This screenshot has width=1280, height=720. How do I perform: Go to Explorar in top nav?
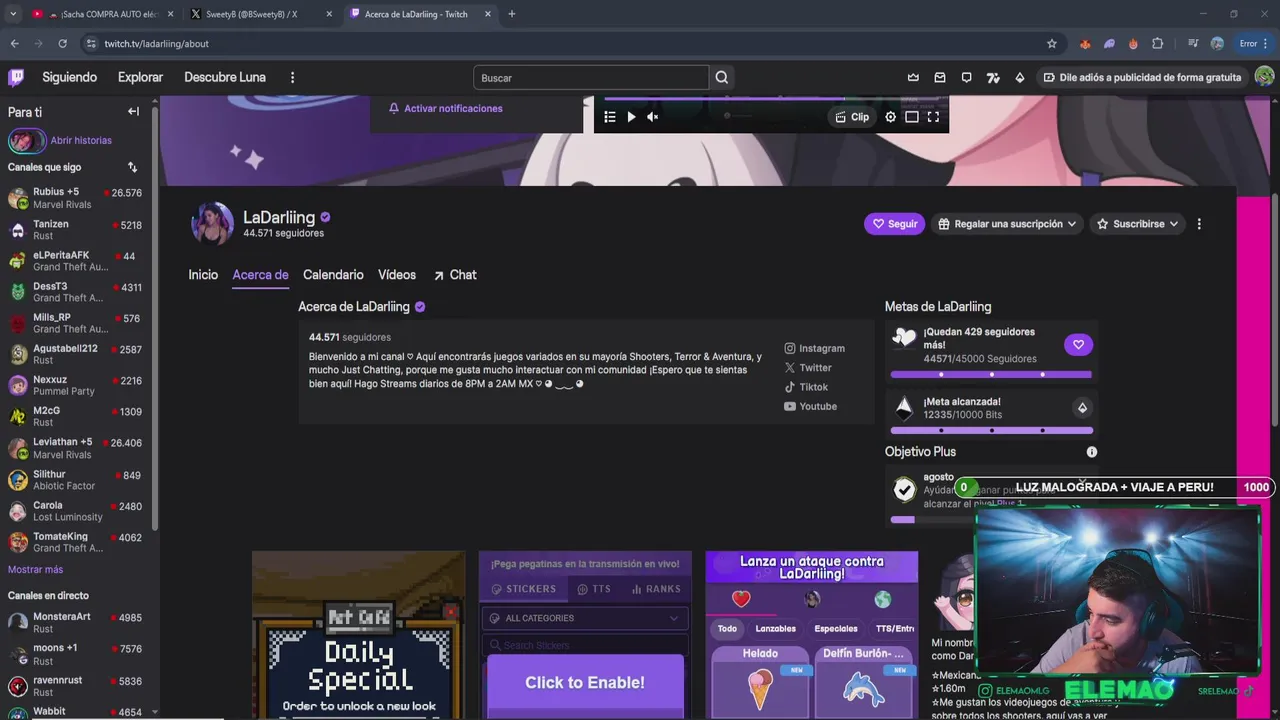(x=140, y=77)
